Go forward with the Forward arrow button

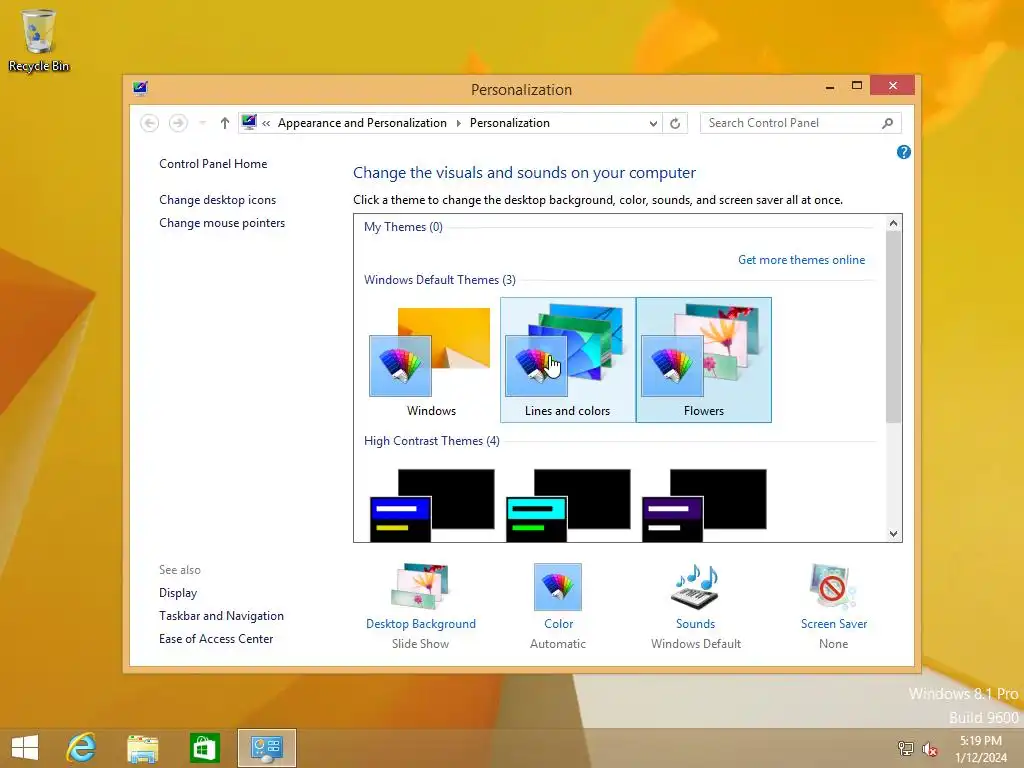[178, 123]
